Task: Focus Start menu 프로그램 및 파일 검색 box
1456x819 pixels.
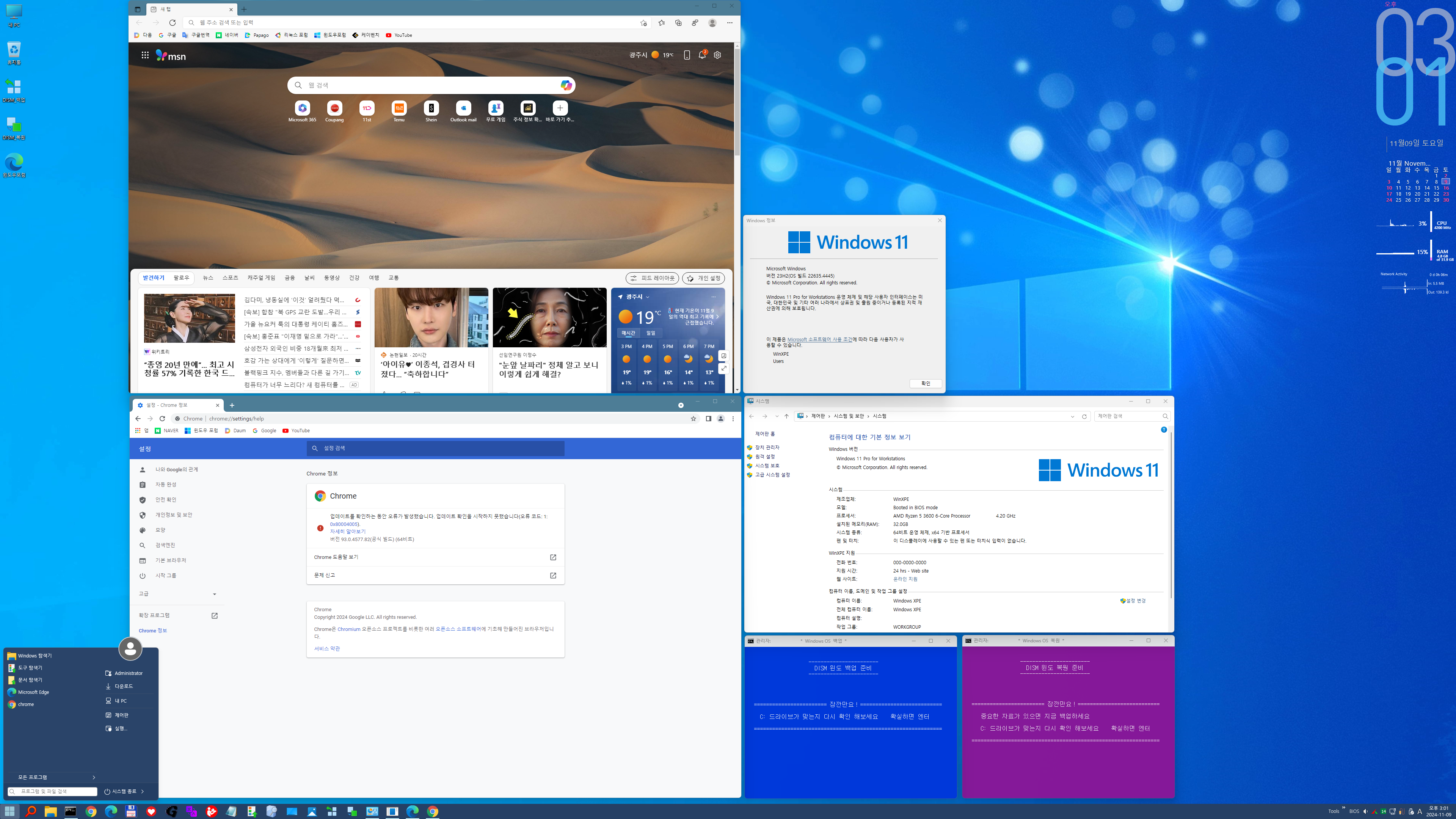Action: (x=53, y=791)
